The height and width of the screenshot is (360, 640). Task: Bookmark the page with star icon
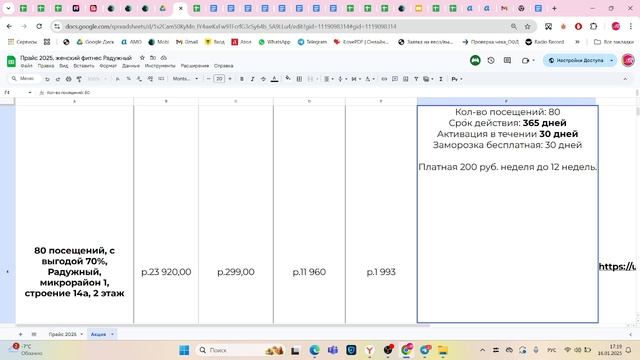(527, 26)
